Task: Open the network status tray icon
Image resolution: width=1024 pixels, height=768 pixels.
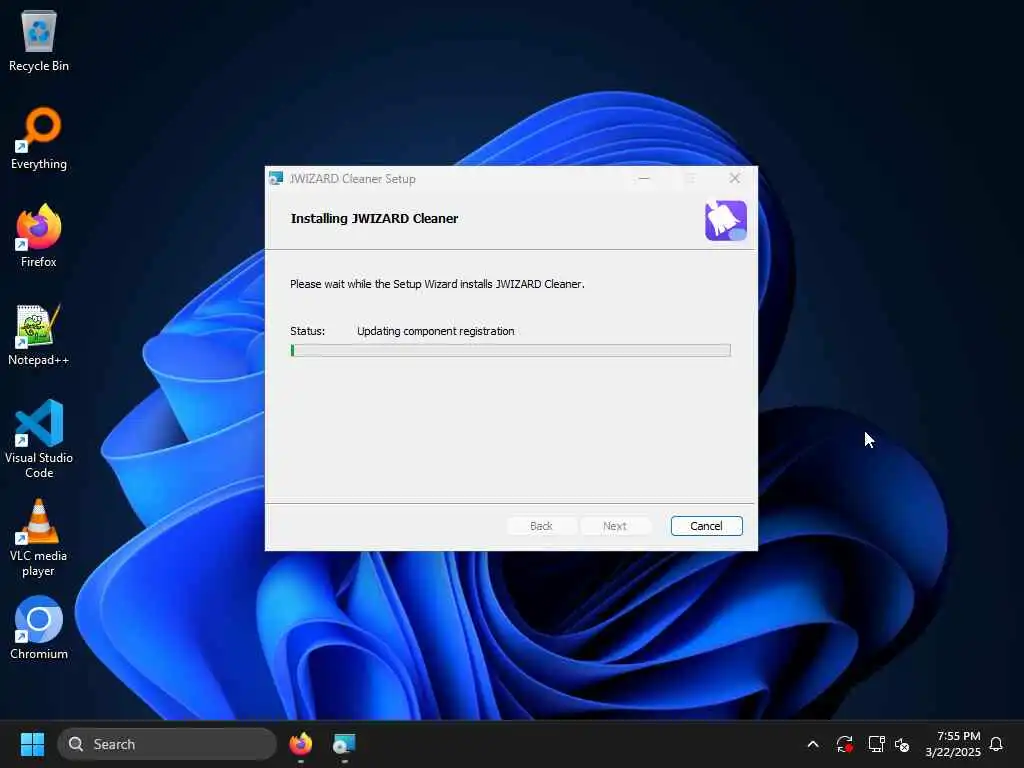Action: tap(876, 744)
